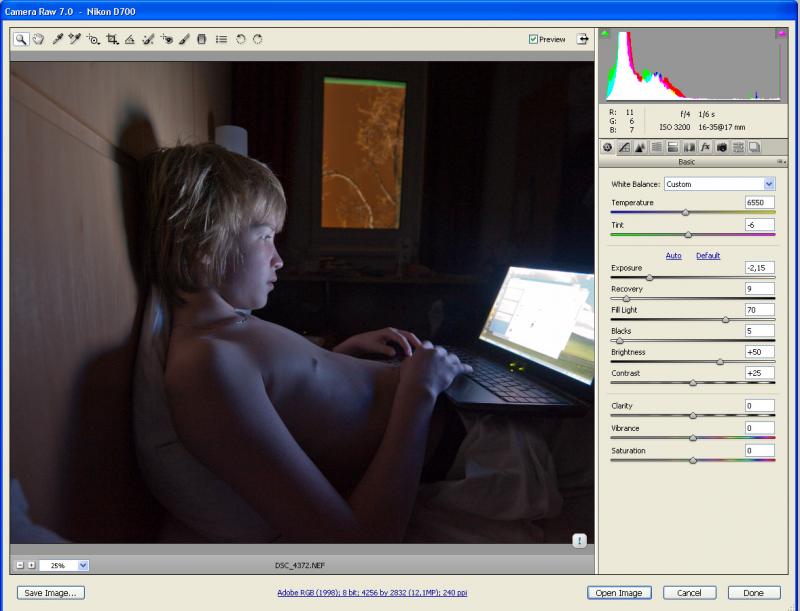800x611 pixels.
Task: Open the Lens Corrections tab
Action: tap(689, 147)
